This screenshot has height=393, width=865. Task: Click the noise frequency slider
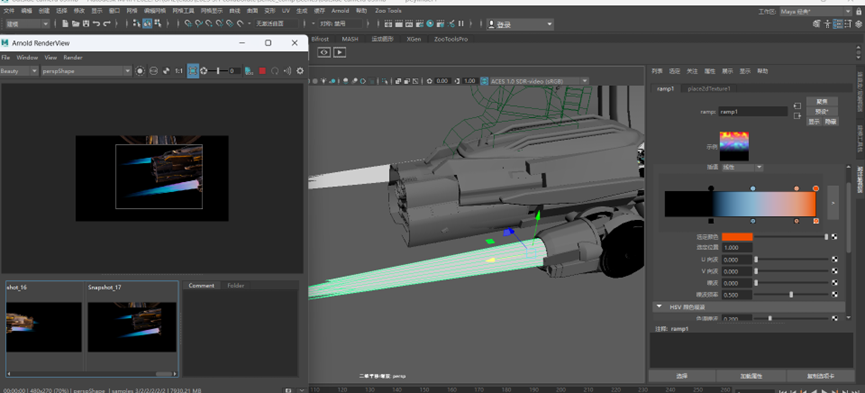click(x=792, y=294)
